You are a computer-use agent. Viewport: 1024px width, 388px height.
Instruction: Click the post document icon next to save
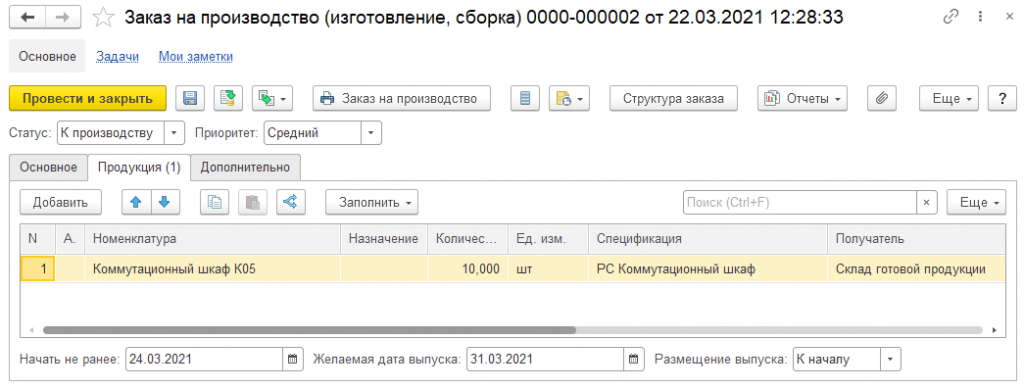point(229,99)
